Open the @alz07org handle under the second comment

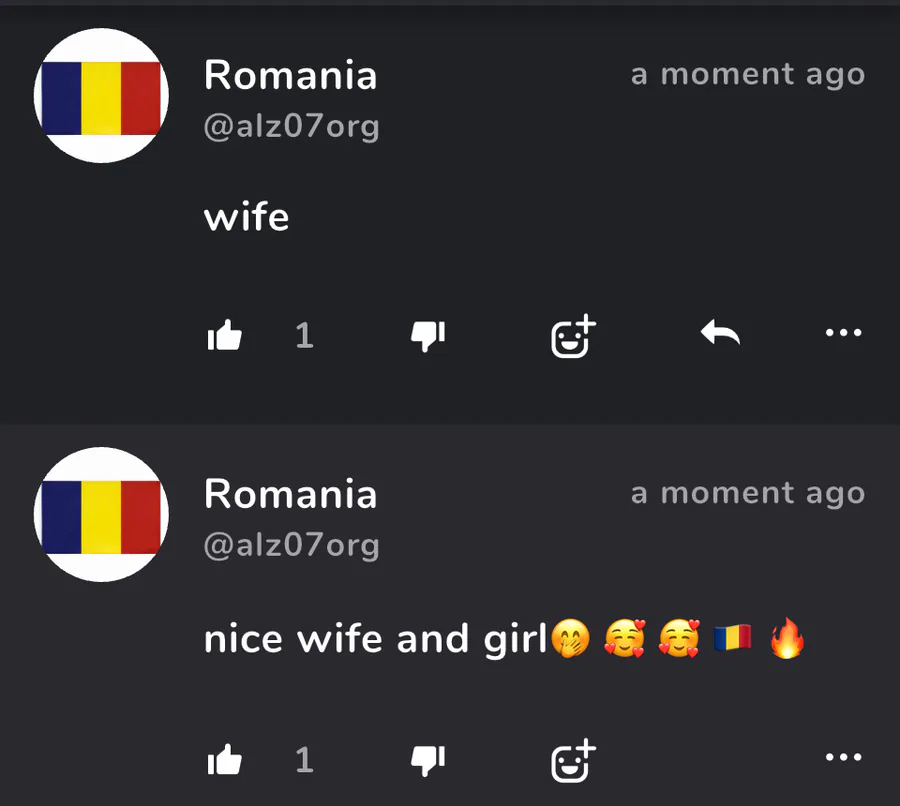292,546
